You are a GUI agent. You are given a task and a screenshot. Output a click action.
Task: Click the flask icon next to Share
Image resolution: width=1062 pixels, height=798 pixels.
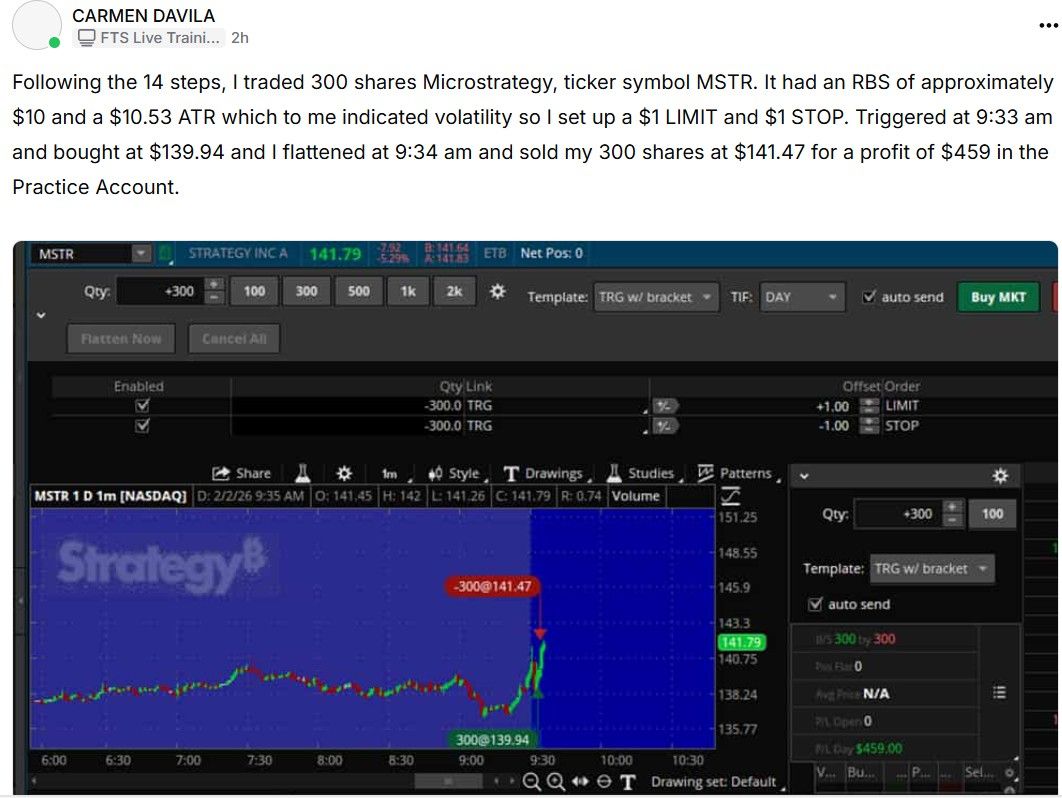point(303,473)
